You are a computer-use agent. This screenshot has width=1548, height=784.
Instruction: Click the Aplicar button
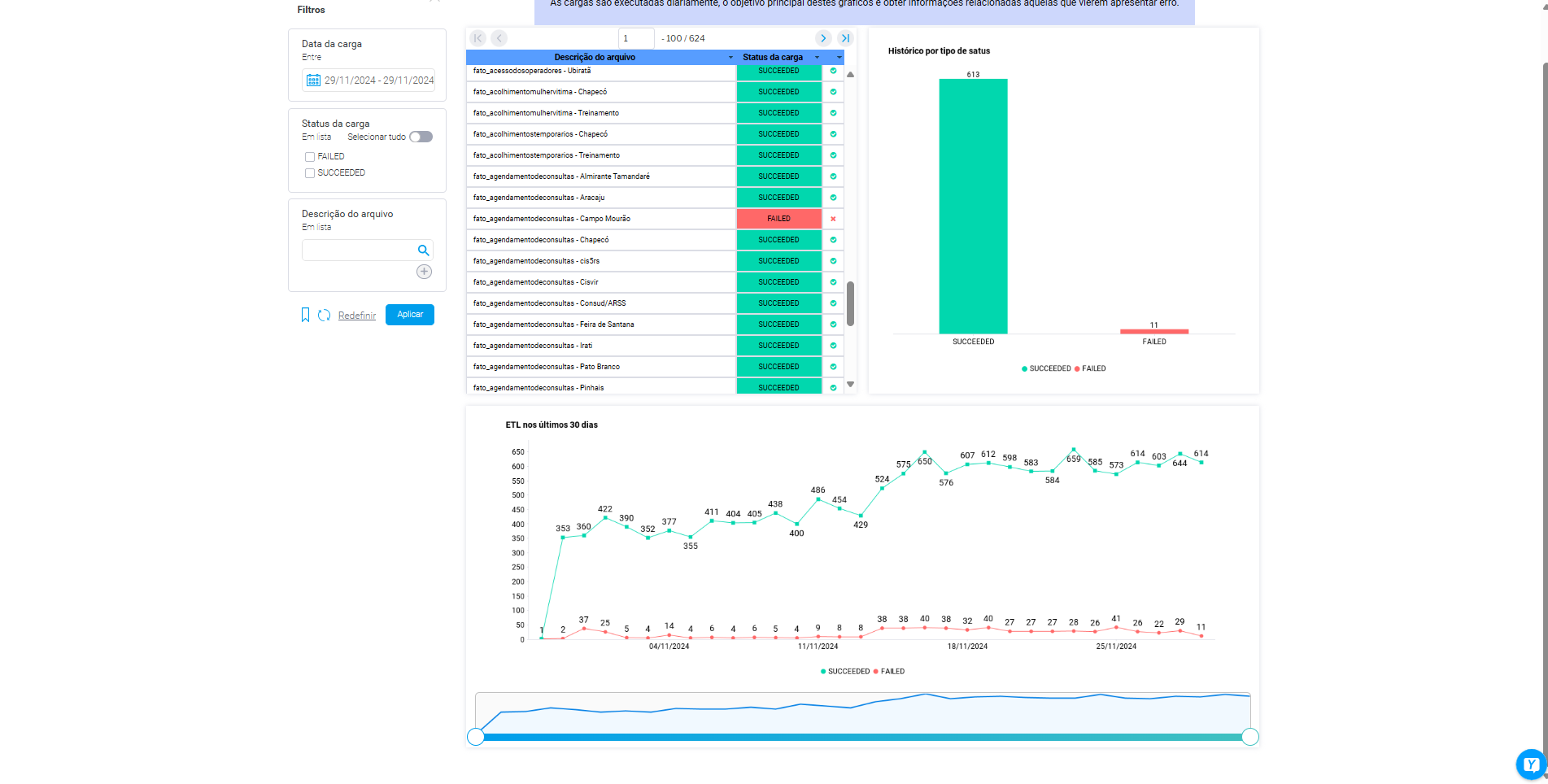click(x=410, y=315)
